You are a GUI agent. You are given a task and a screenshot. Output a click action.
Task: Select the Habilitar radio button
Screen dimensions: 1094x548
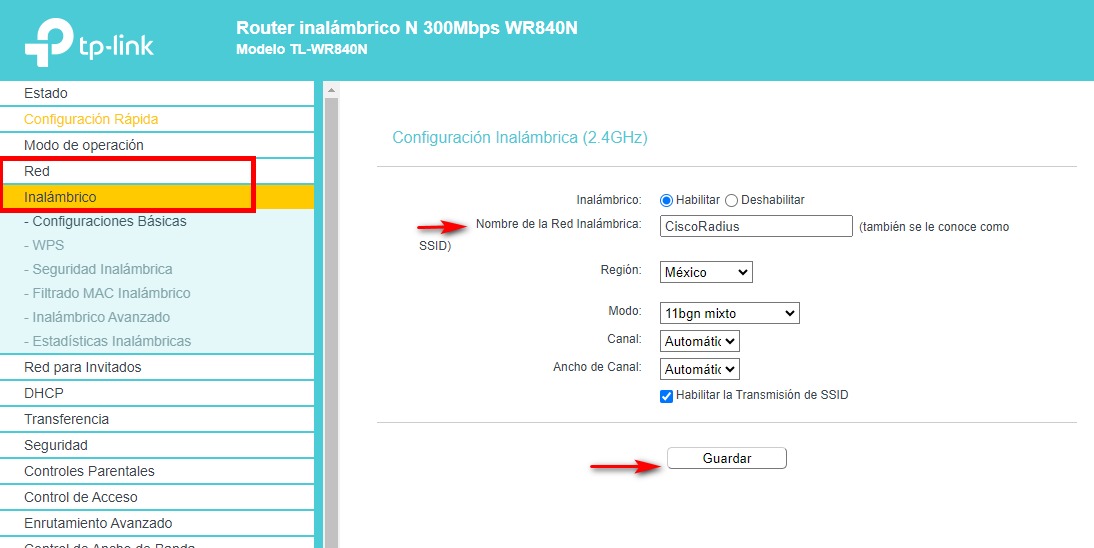(667, 200)
